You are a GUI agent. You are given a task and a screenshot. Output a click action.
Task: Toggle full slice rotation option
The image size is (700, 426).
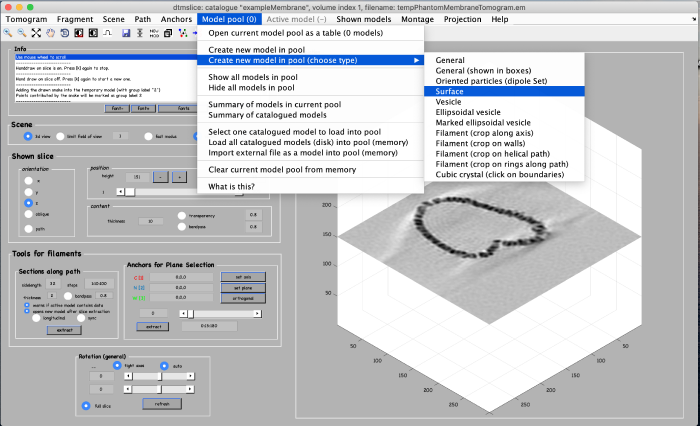86,406
